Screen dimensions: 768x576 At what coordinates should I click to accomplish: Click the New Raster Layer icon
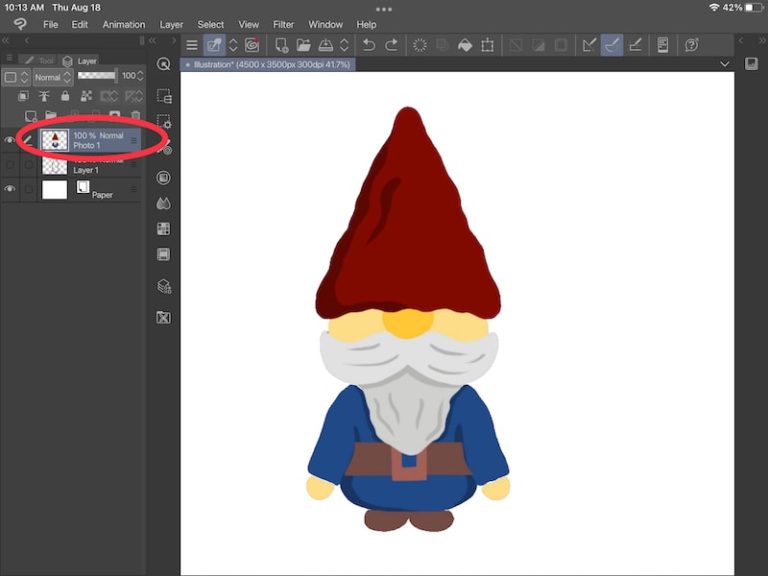pyautogui.click(x=31, y=116)
